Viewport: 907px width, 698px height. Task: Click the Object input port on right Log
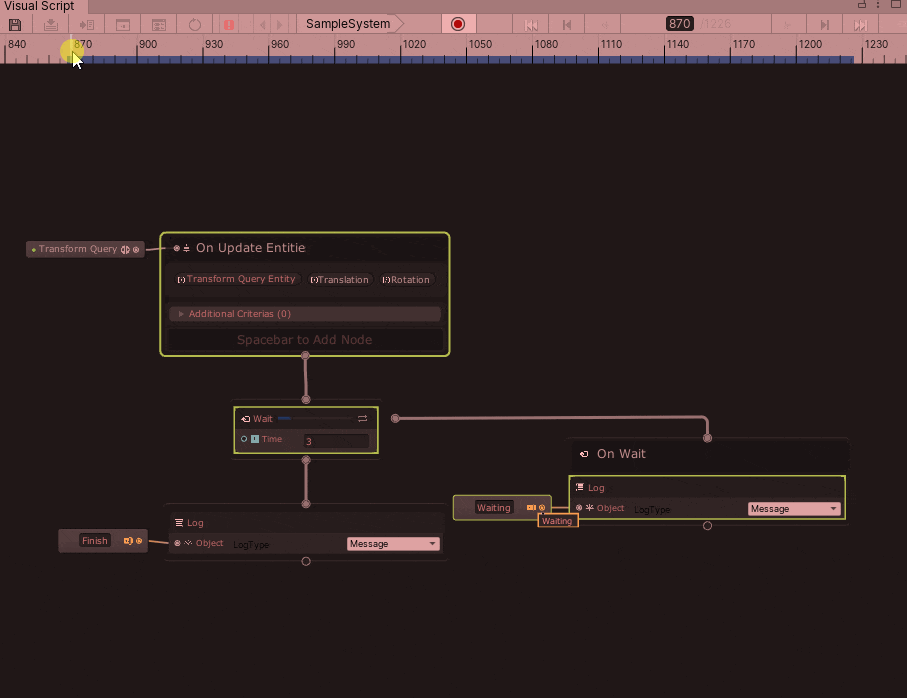point(579,508)
